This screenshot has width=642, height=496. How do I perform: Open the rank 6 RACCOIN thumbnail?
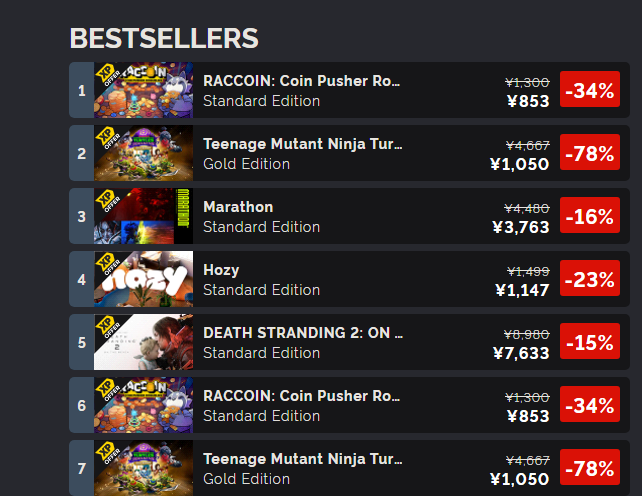pos(150,406)
